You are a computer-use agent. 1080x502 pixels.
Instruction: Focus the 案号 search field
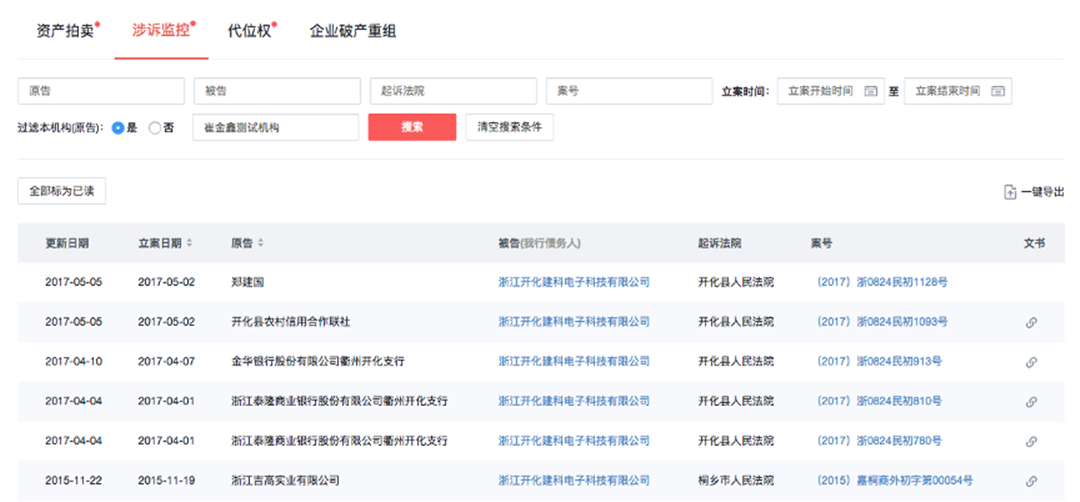(630, 91)
